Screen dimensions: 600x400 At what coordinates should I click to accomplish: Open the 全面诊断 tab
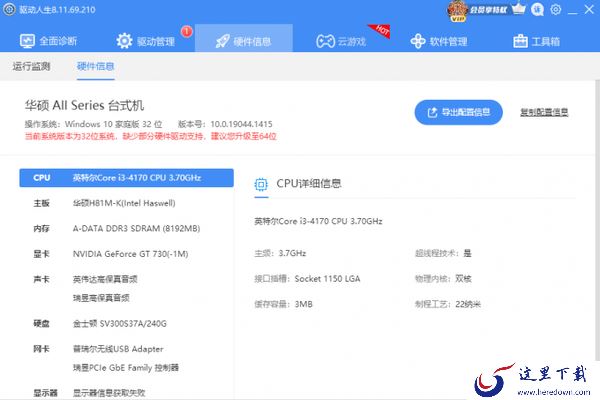pos(48,41)
